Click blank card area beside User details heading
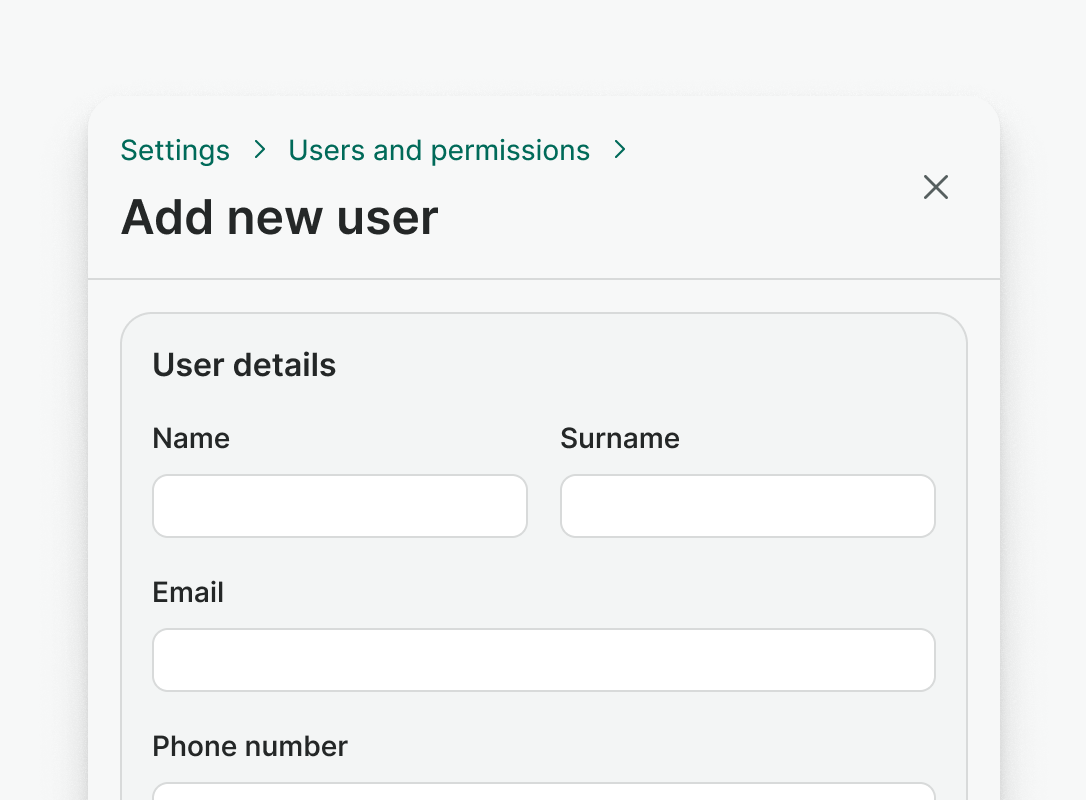 pyautogui.click(x=650, y=365)
